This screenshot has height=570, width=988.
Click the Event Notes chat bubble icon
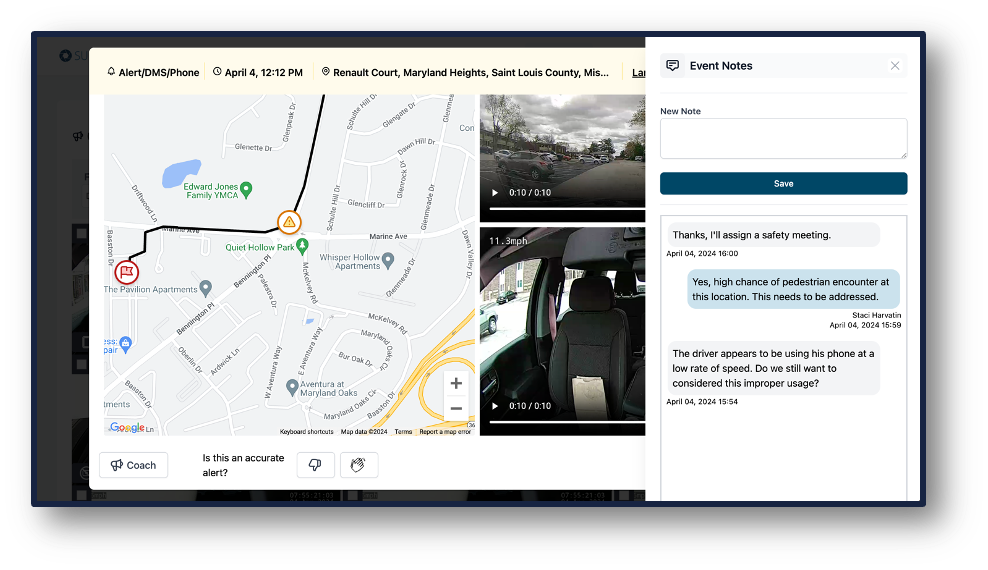tap(673, 66)
